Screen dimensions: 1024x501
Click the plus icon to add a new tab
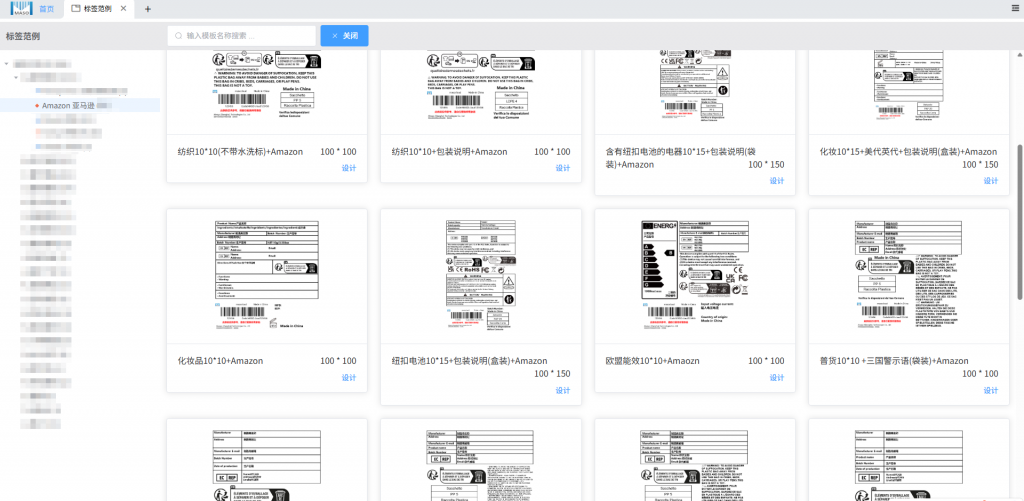(148, 9)
